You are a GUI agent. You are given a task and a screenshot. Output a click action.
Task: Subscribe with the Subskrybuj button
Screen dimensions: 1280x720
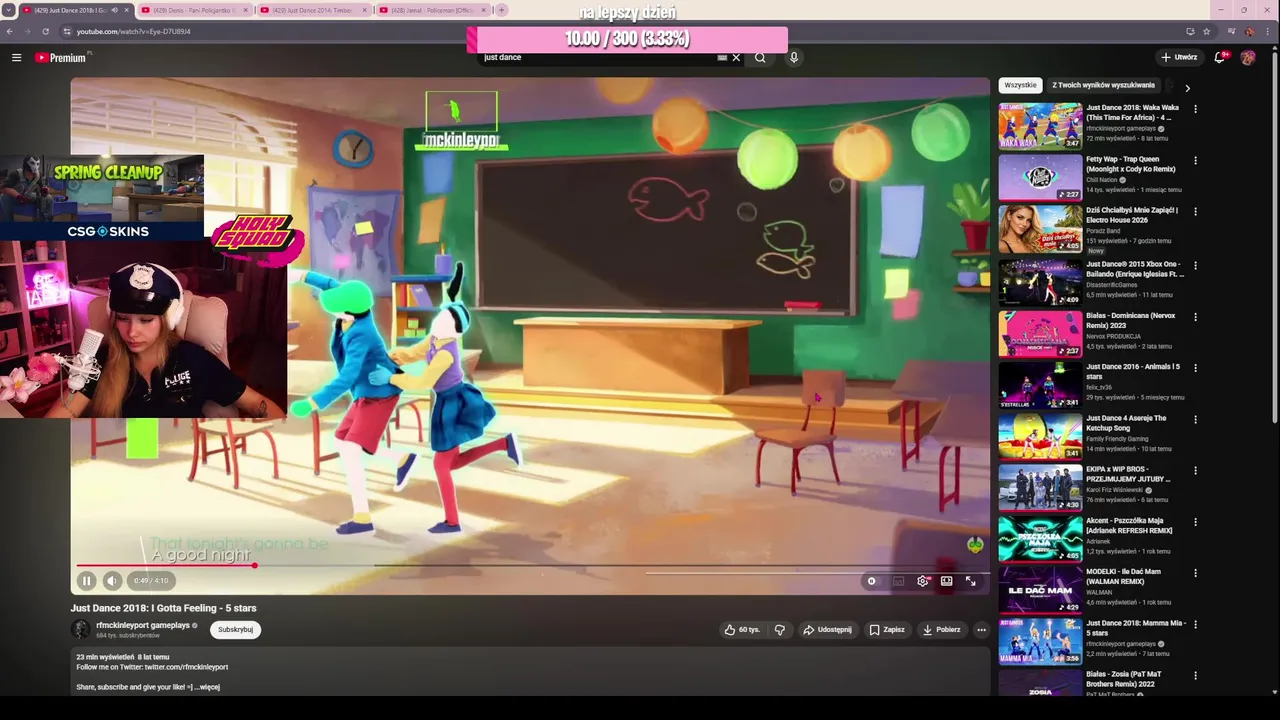pyautogui.click(x=235, y=630)
